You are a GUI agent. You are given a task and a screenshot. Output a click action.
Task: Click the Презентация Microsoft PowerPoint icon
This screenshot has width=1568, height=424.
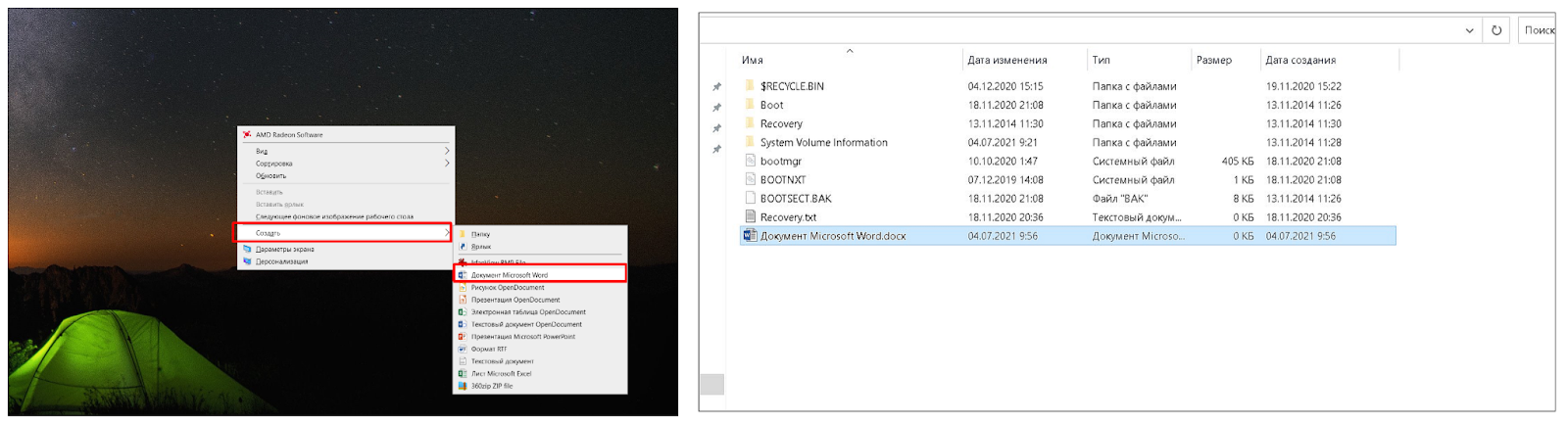coord(463,337)
